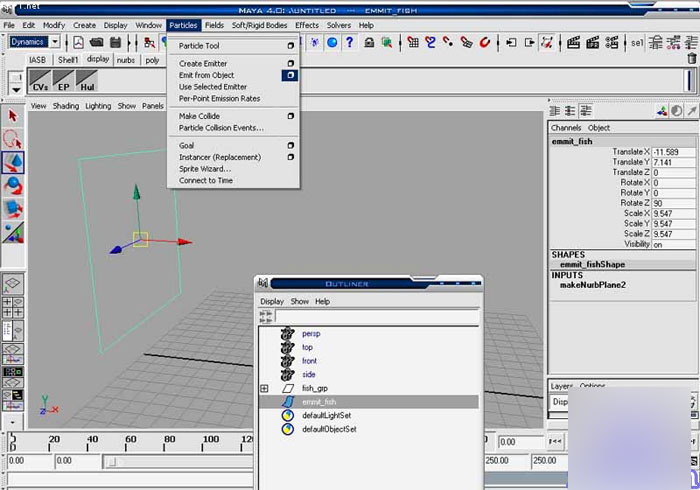
Task: Switch to the nurbs shelf tab
Action: coord(126,60)
